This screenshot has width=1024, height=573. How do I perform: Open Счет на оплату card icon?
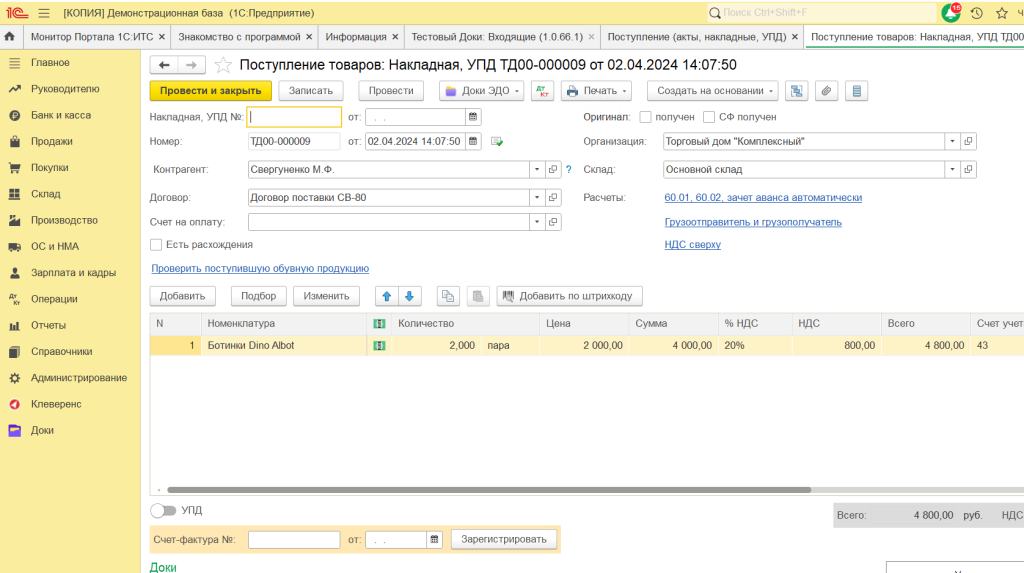(553, 222)
